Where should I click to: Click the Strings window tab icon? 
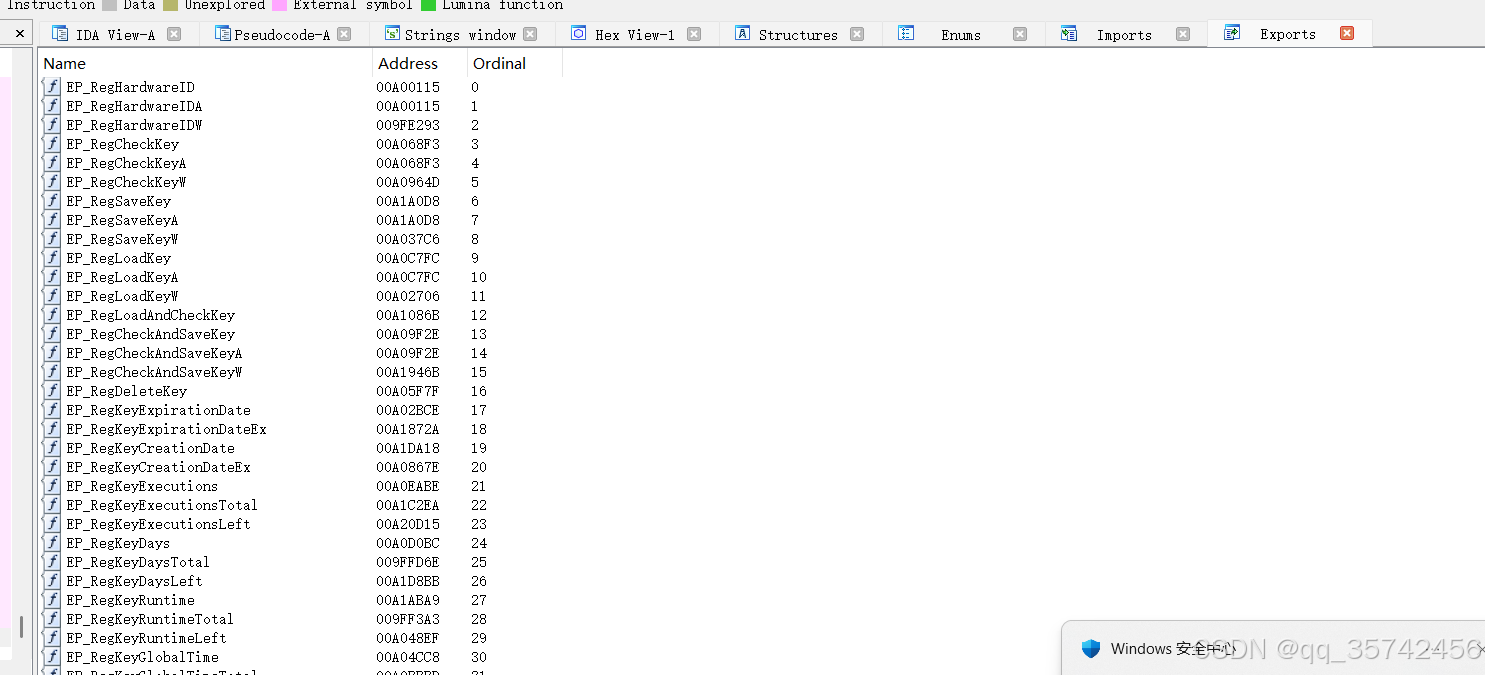point(392,33)
